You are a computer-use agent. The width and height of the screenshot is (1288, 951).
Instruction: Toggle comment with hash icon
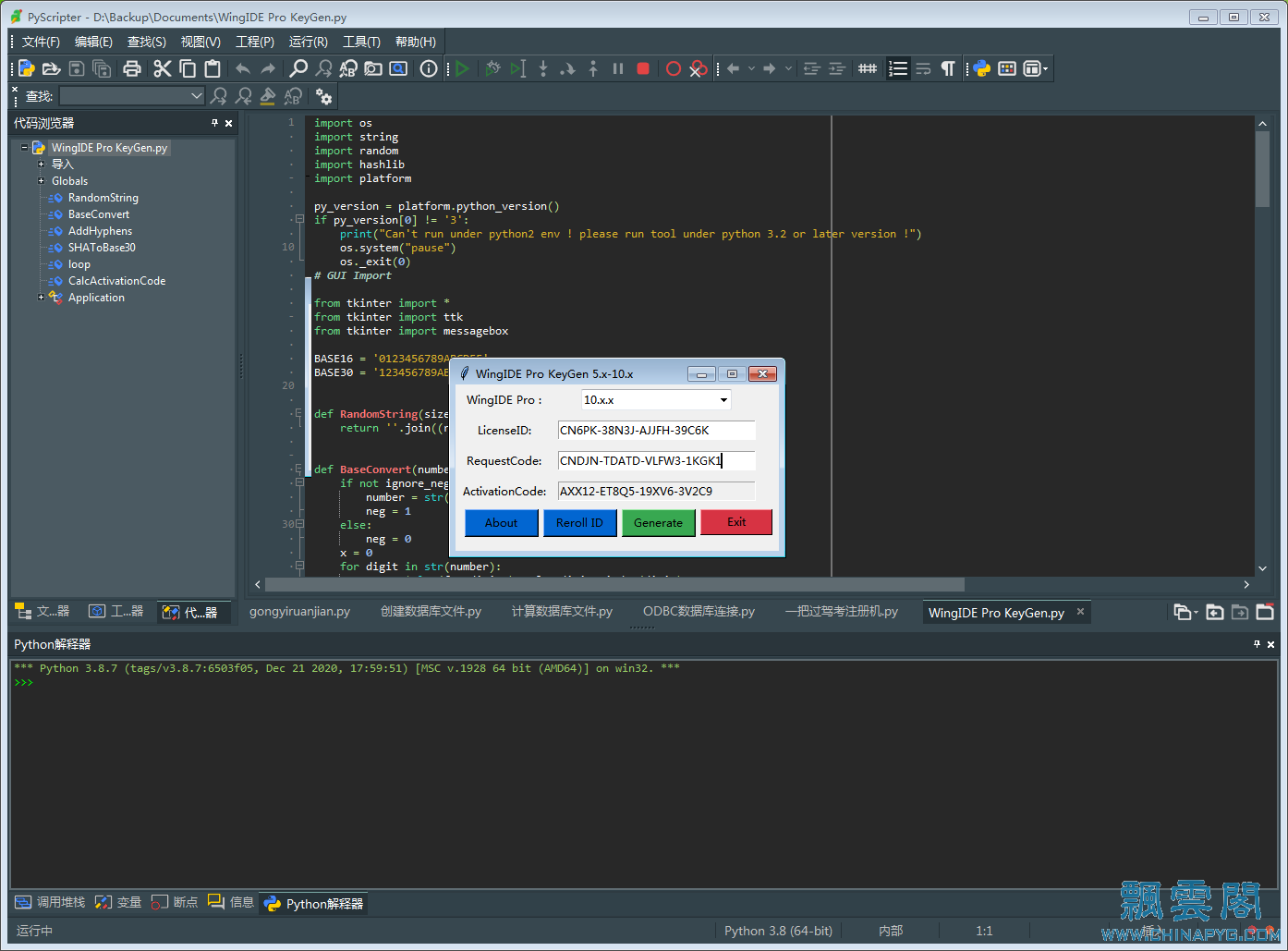[868, 68]
